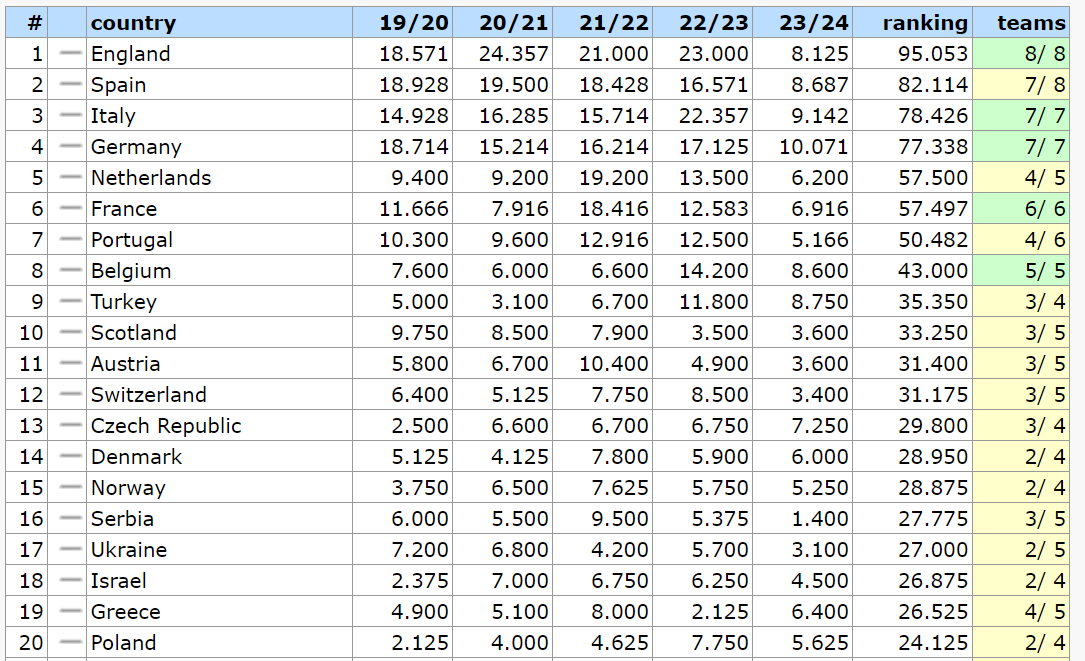Click the 'country' column header
Screen dimensions: 1085x661
133,23
